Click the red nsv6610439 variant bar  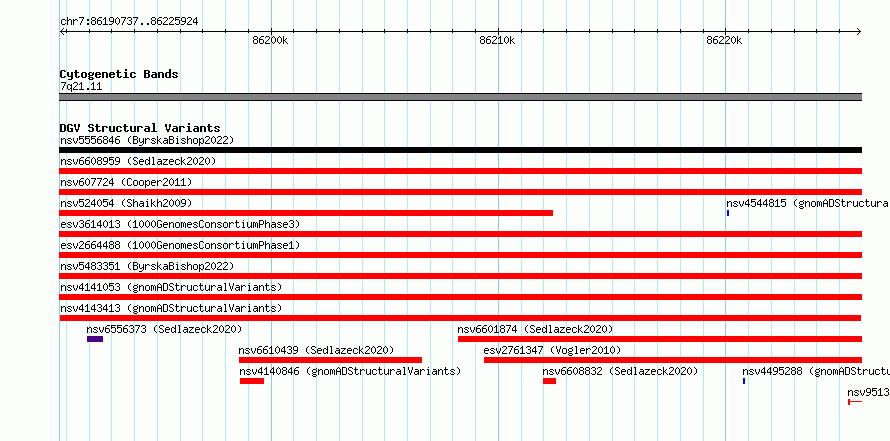click(x=330, y=360)
